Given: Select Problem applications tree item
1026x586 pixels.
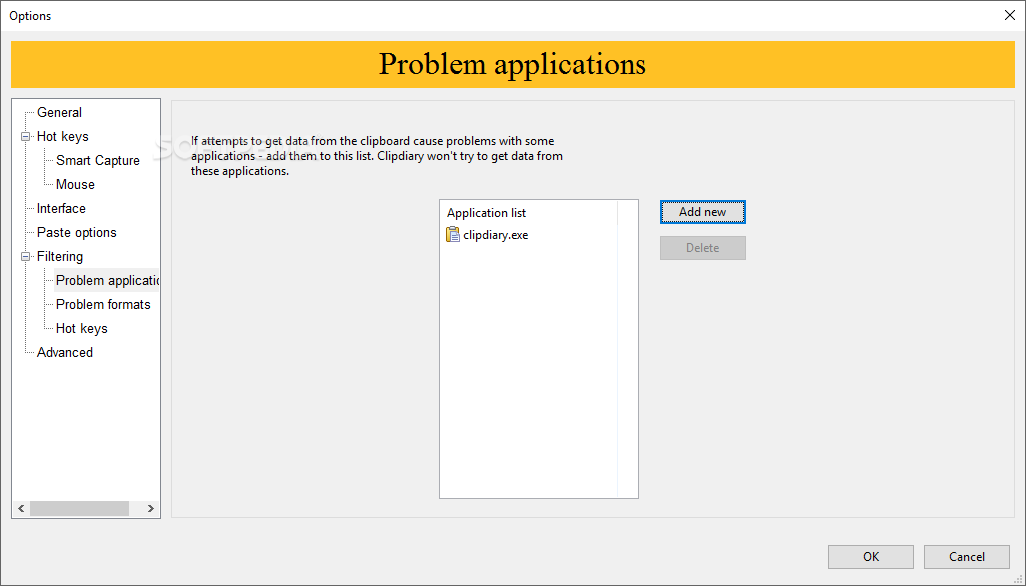Looking at the screenshot, I should coord(107,281).
